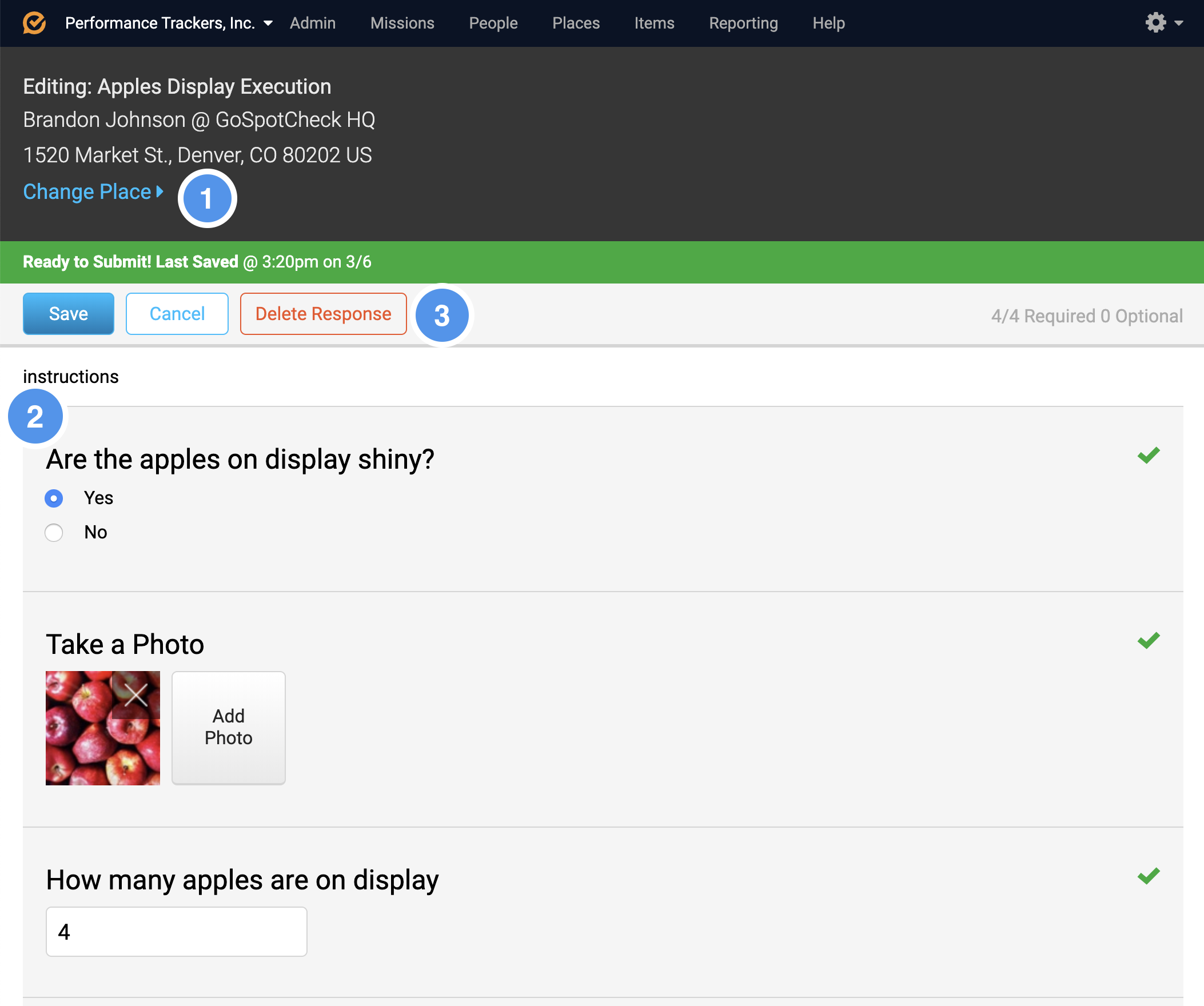The image size is (1204, 1006).
Task: Open the Places menu
Action: pos(576,23)
